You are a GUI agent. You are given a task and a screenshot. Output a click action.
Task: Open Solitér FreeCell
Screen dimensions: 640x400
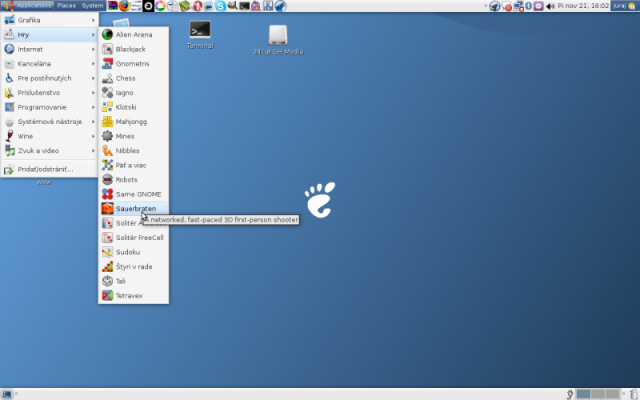pyautogui.click(x=133, y=238)
